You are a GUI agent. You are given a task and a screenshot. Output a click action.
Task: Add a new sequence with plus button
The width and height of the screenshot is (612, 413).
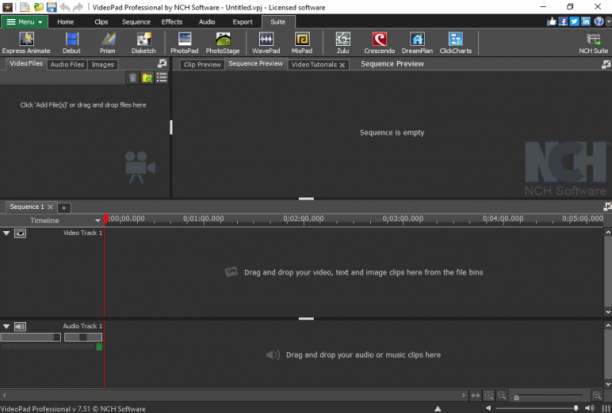[x=64, y=208]
